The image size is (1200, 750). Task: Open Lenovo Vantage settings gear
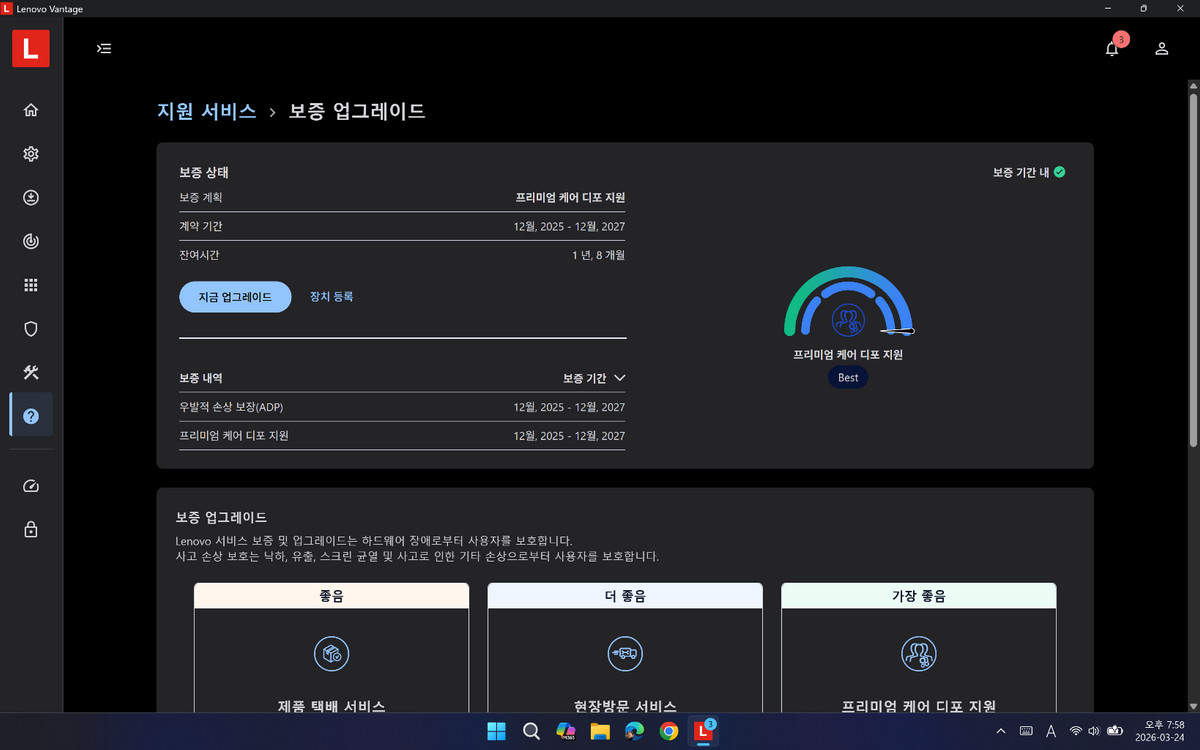(x=30, y=154)
